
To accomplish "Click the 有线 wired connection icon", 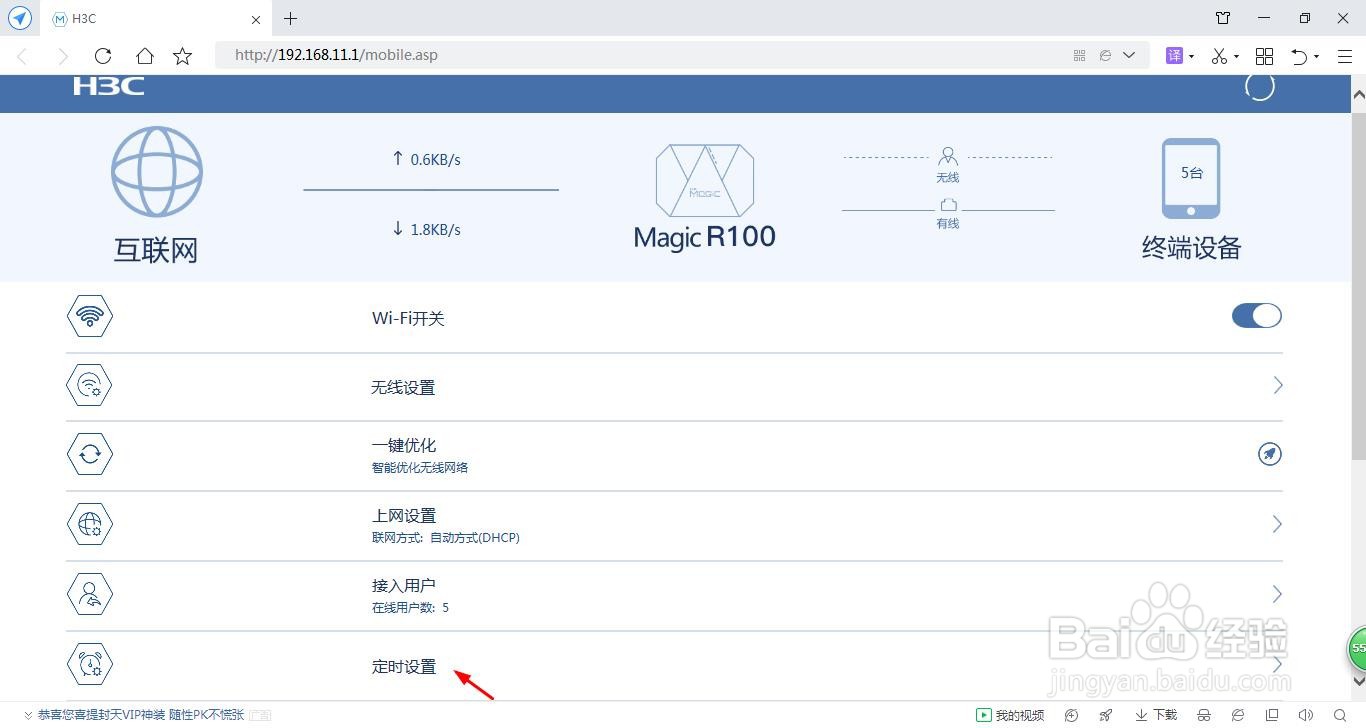I will coord(948,204).
